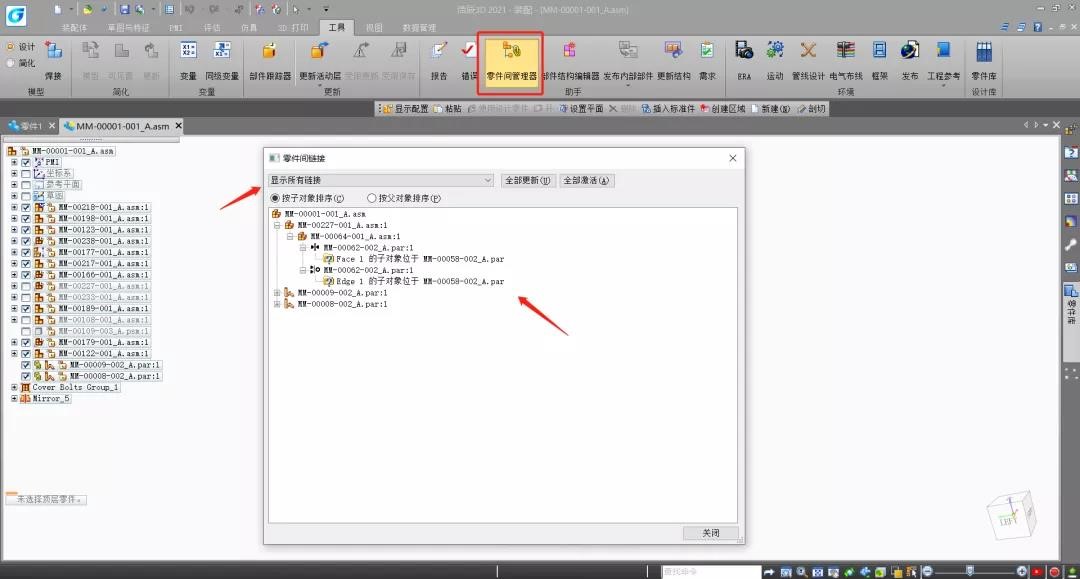This screenshot has width=1080, height=579.
Task: Expand the Mirror_5 node
Action: coord(14,399)
